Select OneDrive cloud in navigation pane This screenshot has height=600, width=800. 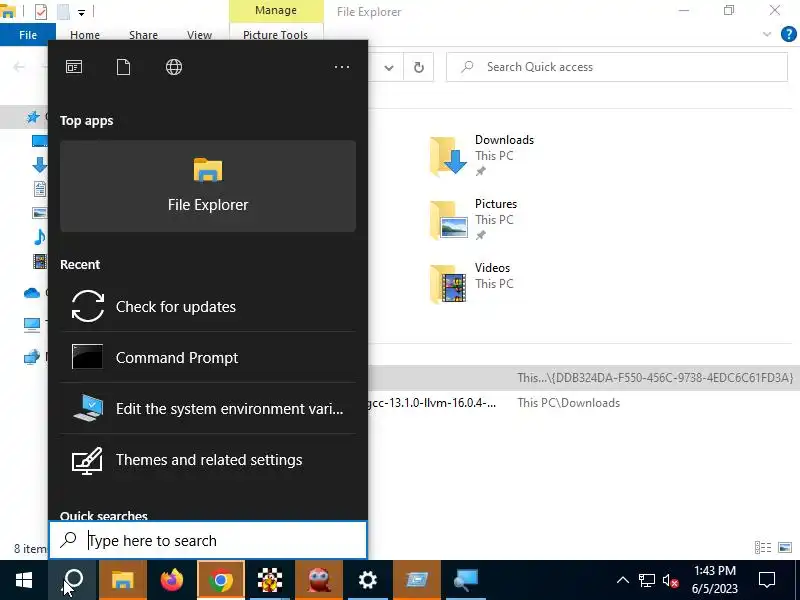click(x=32, y=293)
